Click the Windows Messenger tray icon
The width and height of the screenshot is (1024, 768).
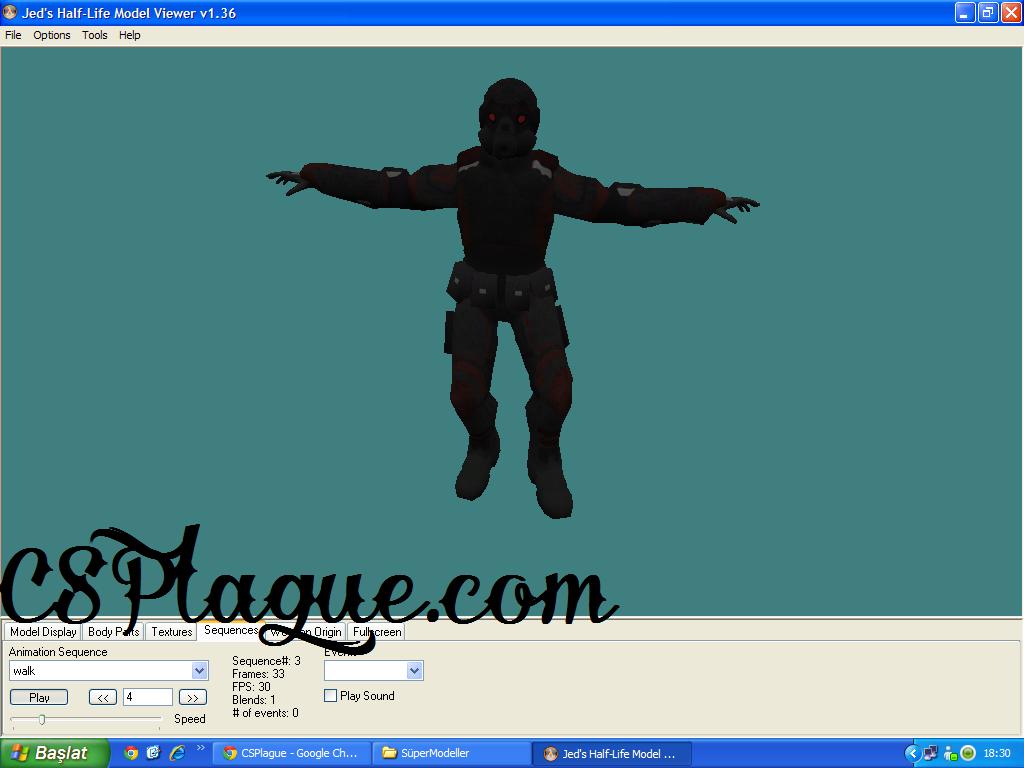(950, 753)
